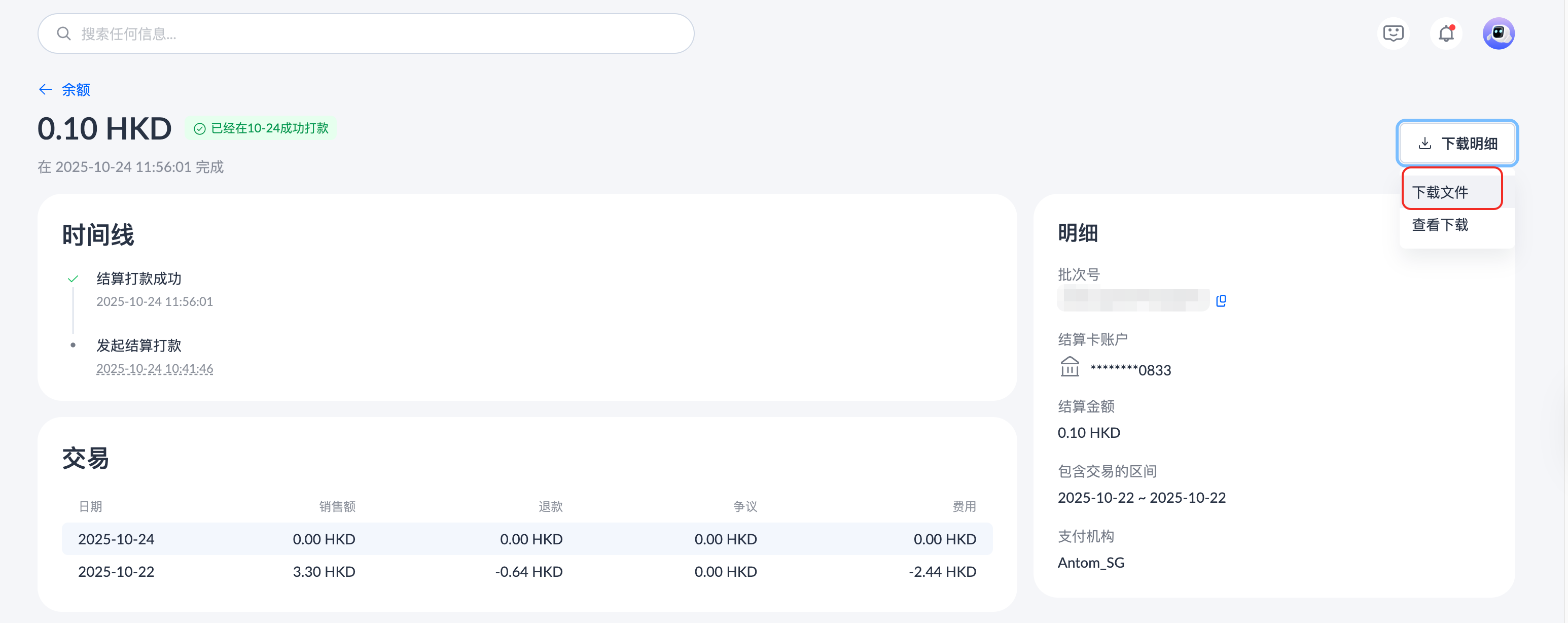Click the bank icon beside account 0833
The height and width of the screenshot is (623, 1568).
[1070, 367]
